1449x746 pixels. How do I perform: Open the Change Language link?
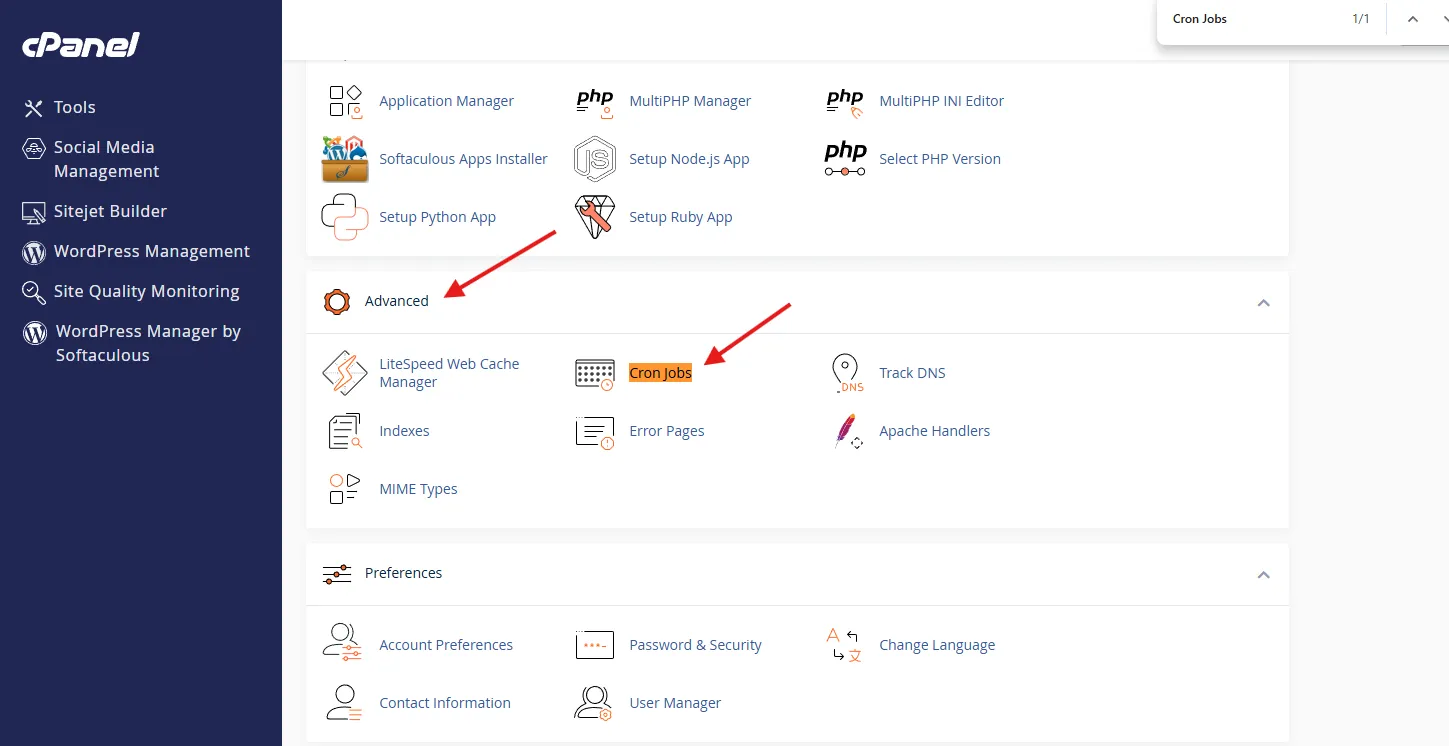tap(937, 645)
